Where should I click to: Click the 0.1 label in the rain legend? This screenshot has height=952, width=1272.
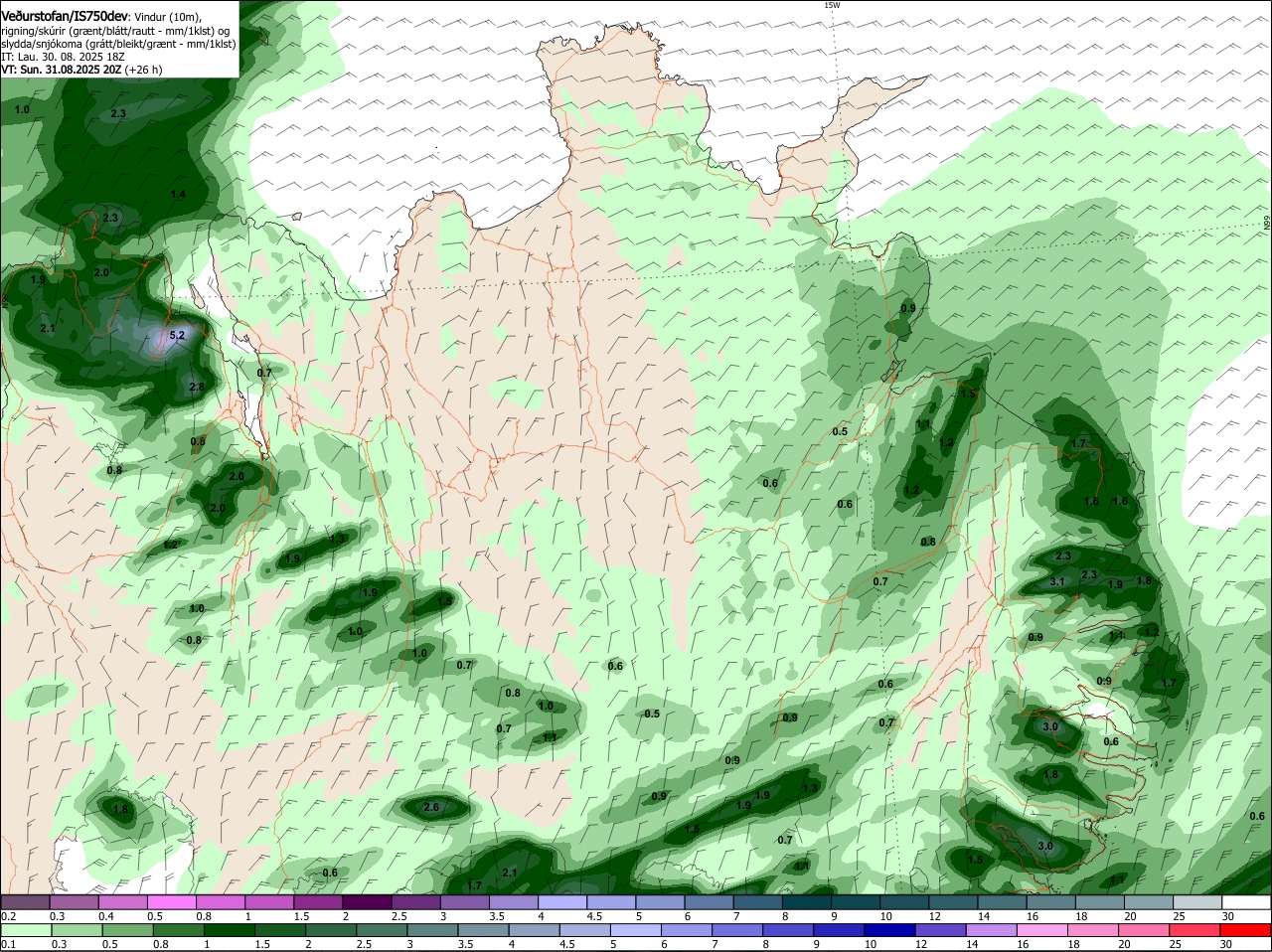click(8, 944)
